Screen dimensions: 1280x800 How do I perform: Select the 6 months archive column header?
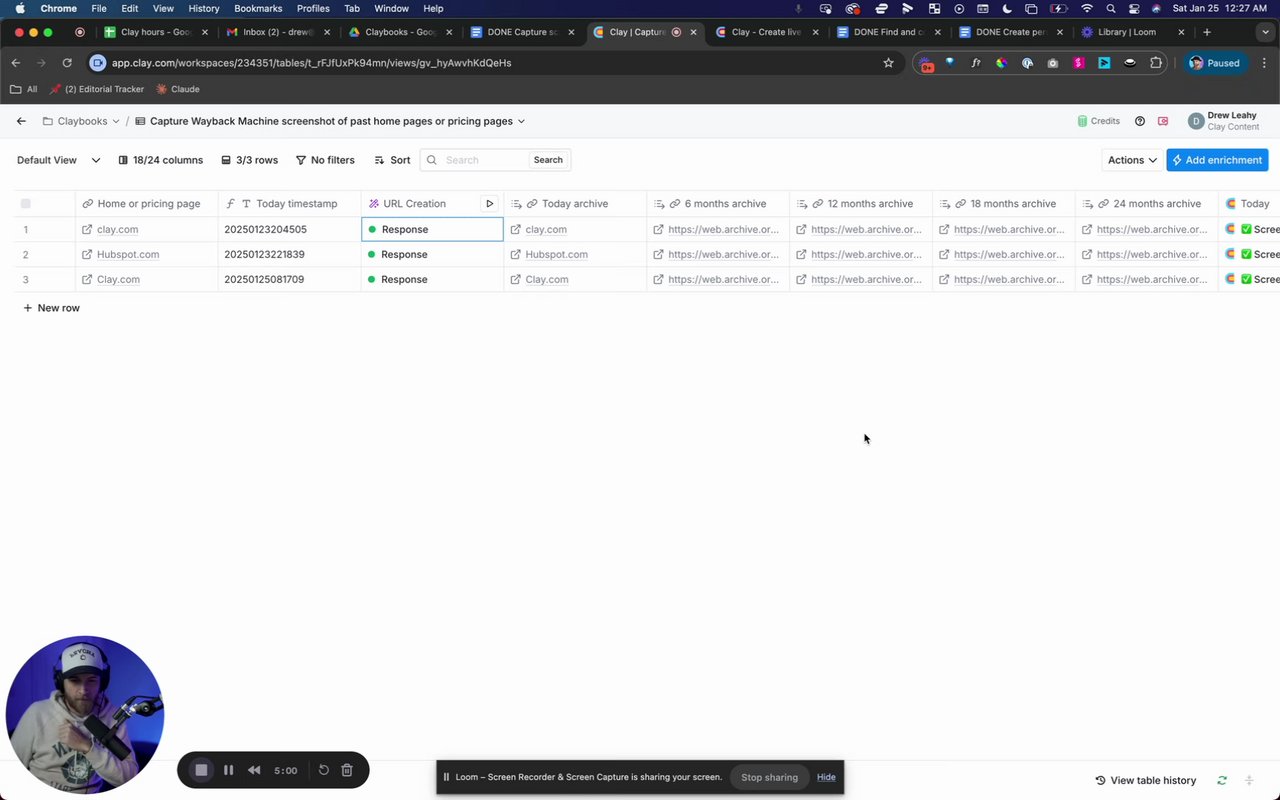[x=718, y=204]
